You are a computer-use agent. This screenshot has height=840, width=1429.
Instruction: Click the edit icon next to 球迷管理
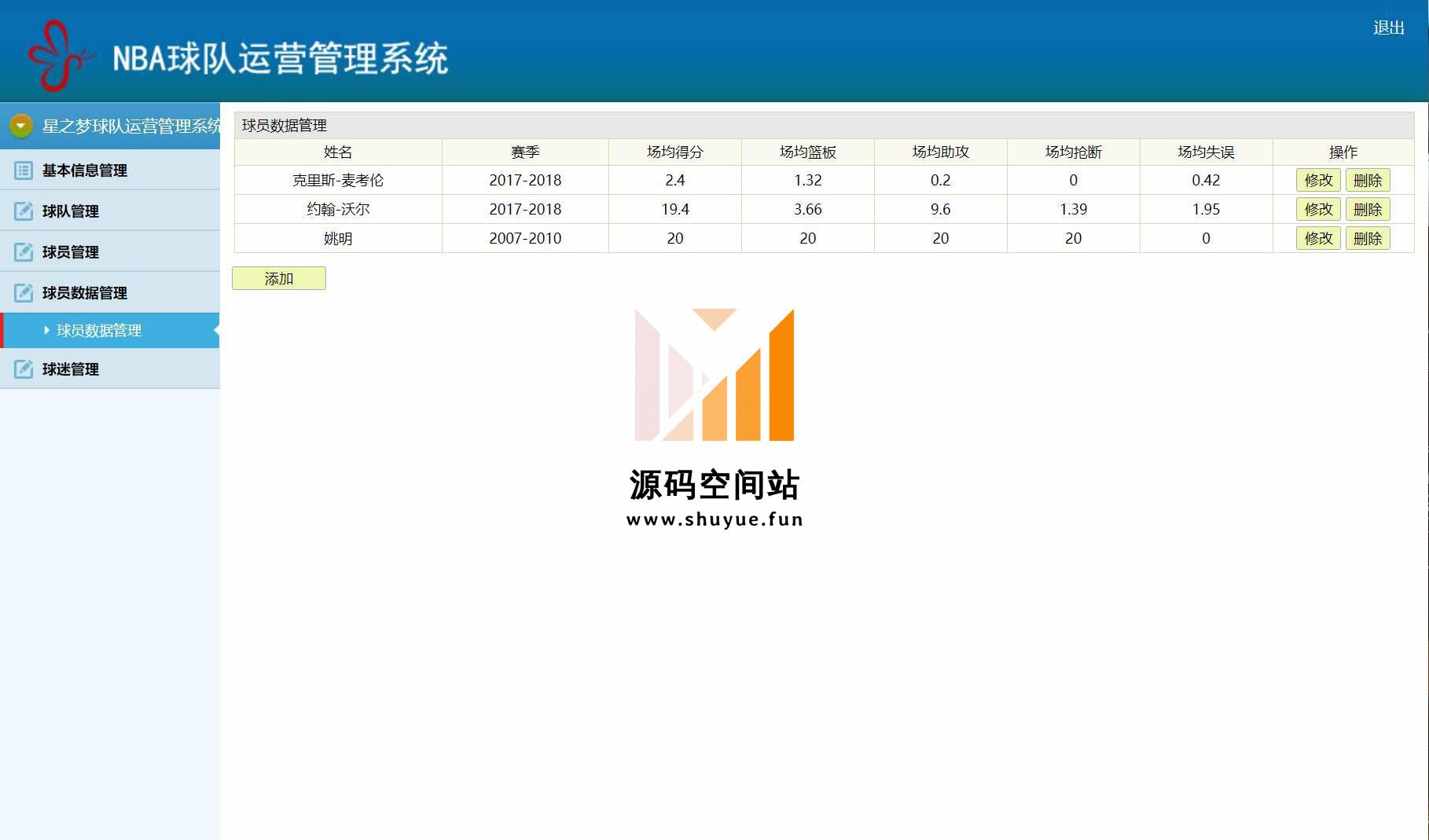(24, 369)
